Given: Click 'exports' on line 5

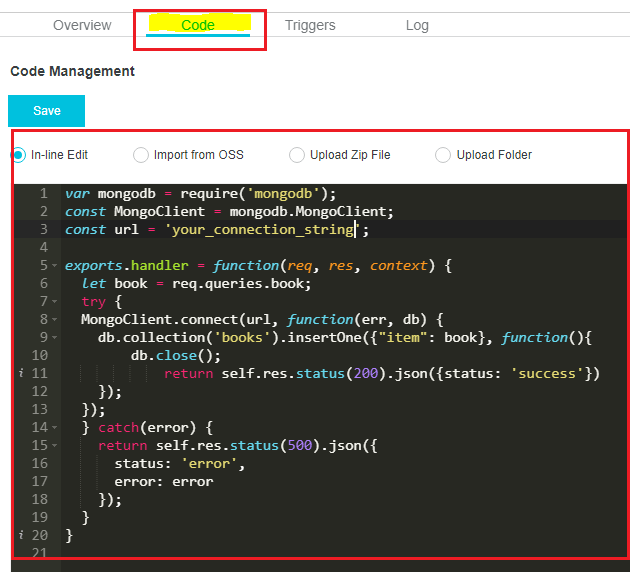Looking at the screenshot, I should pos(94,266).
